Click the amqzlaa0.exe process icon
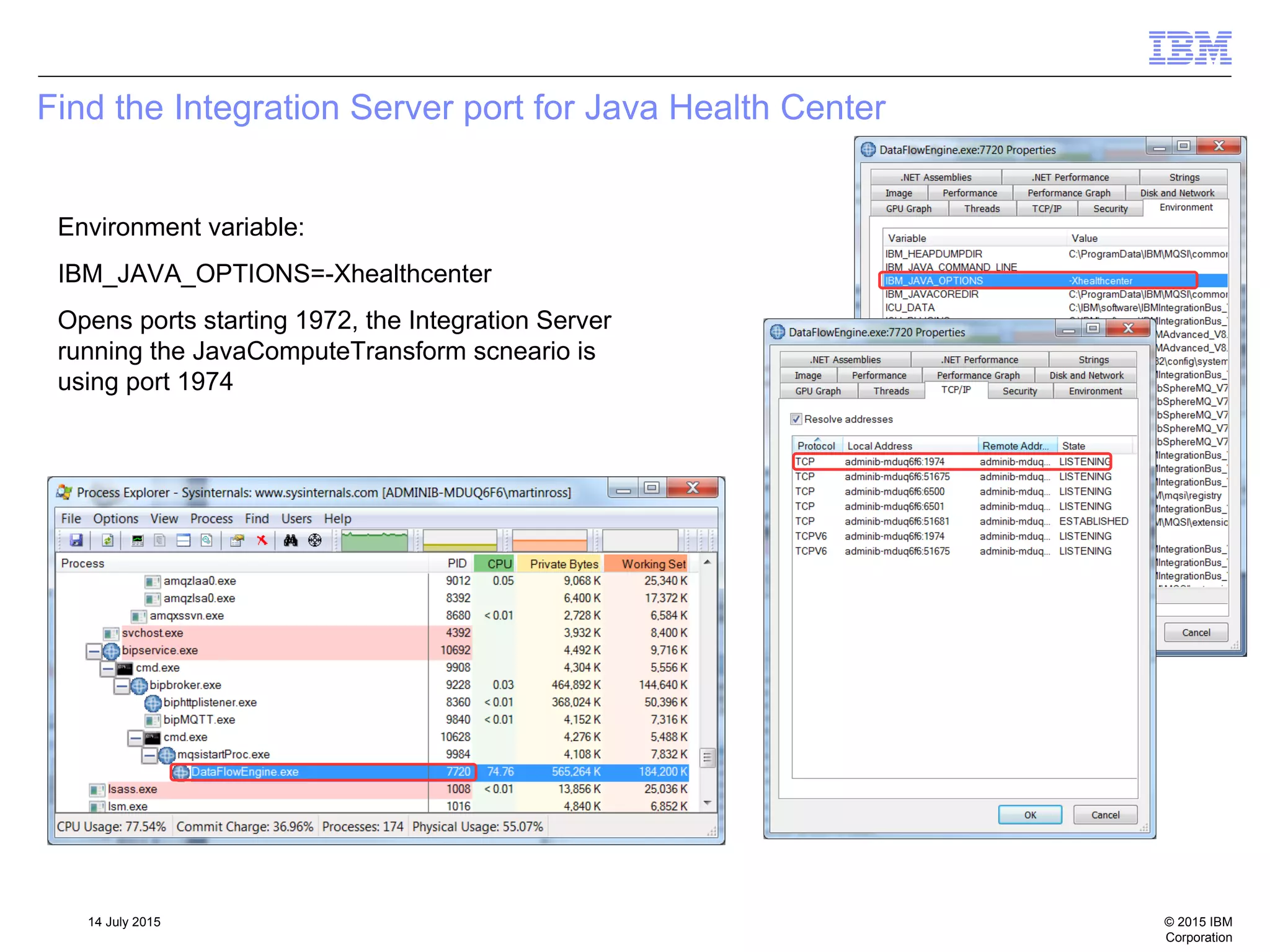The height and width of the screenshot is (952, 1270). click(153, 581)
